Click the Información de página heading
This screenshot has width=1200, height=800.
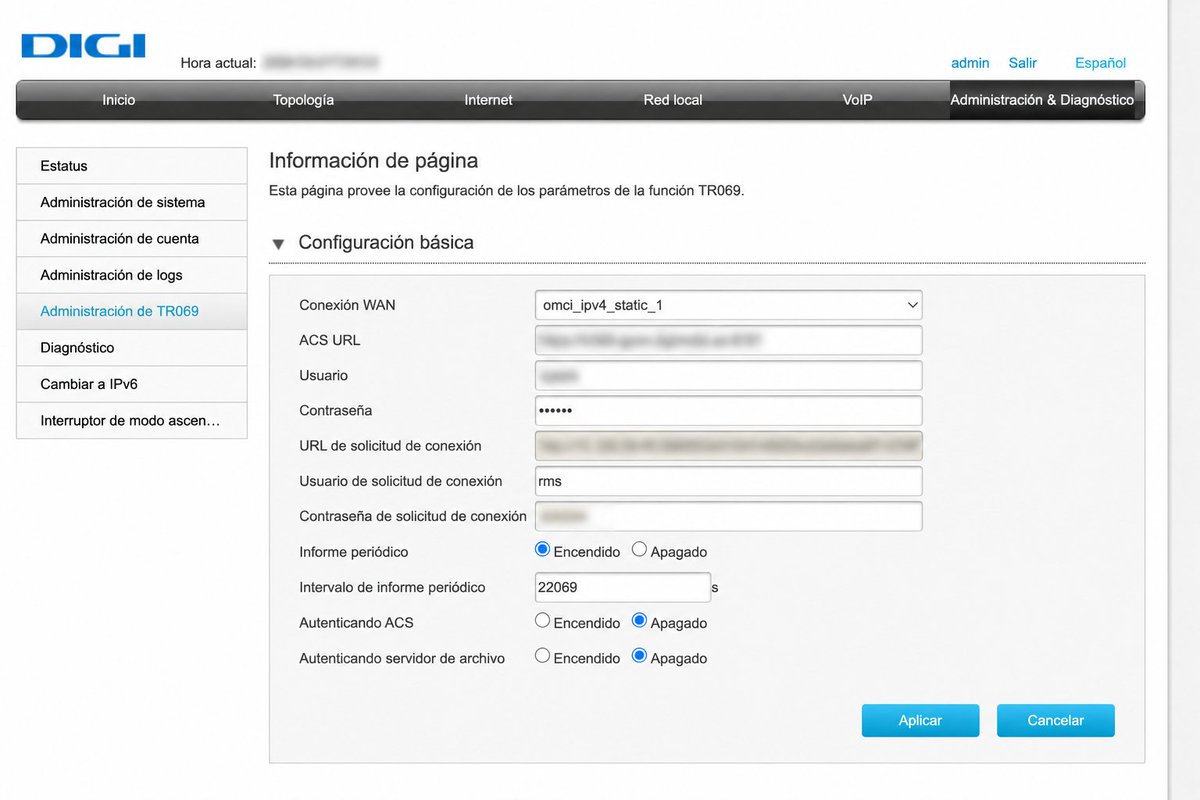click(x=374, y=160)
